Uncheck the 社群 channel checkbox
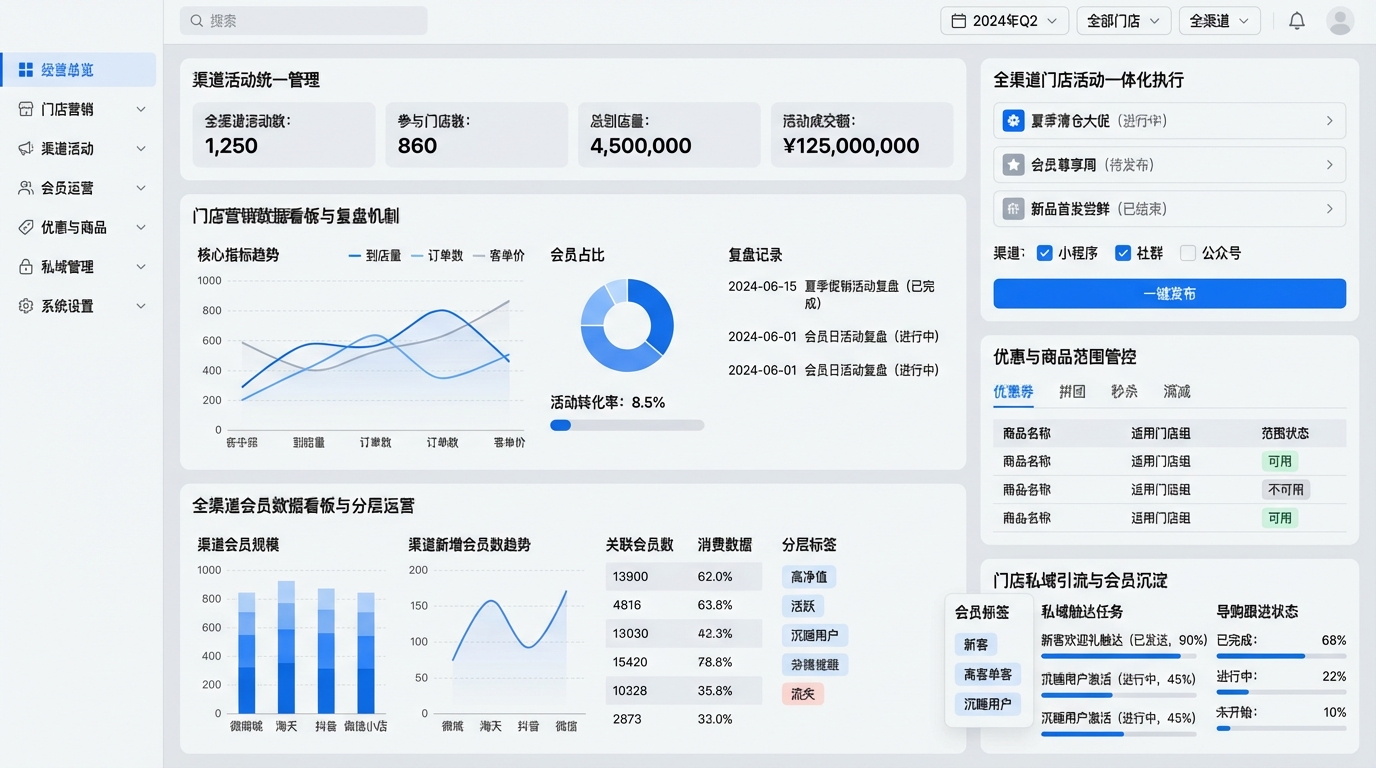1376x768 pixels. pyautogui.click(x=1123, y=253)
